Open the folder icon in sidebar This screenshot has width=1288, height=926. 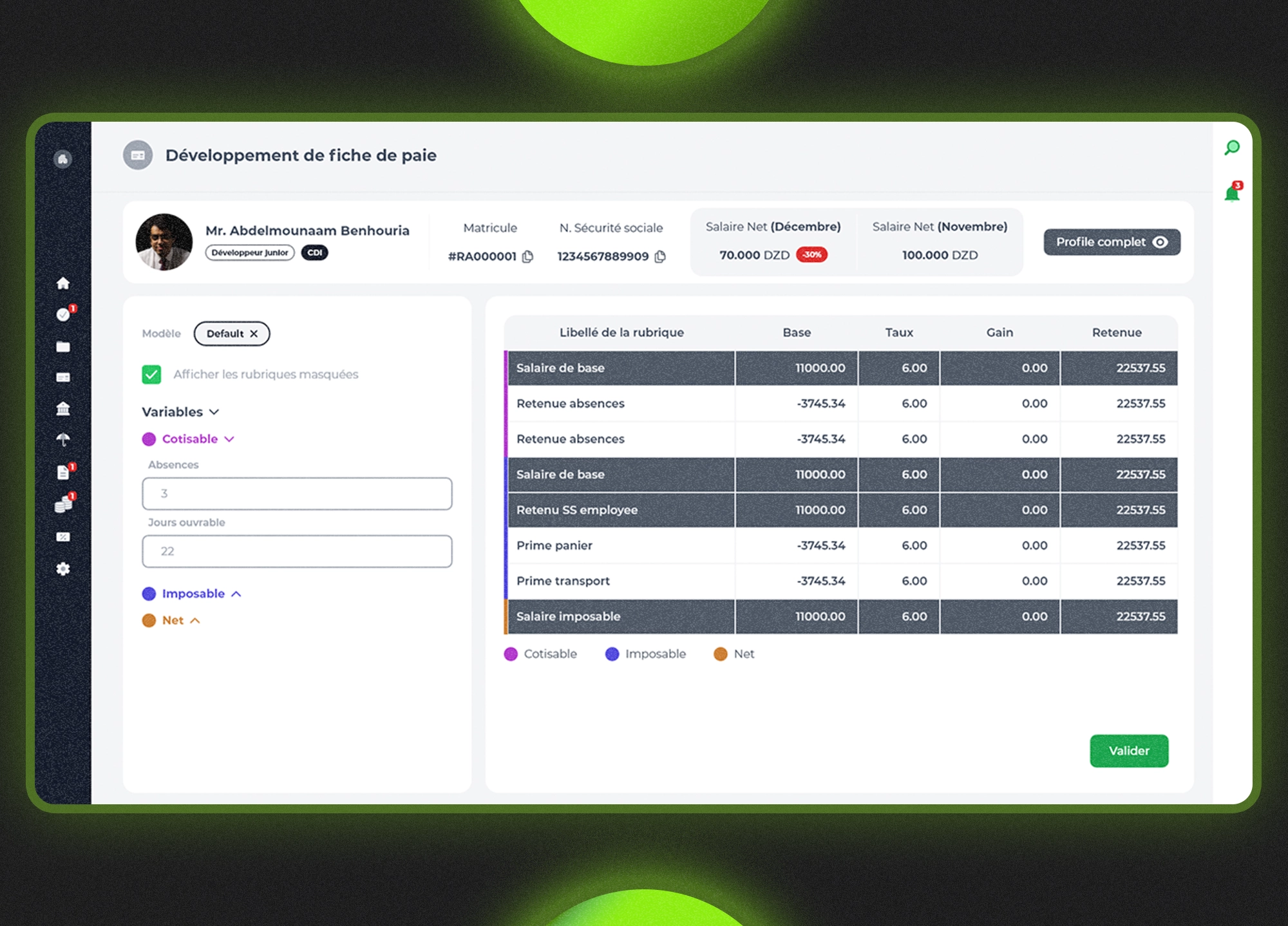click(x=63, y=347)
